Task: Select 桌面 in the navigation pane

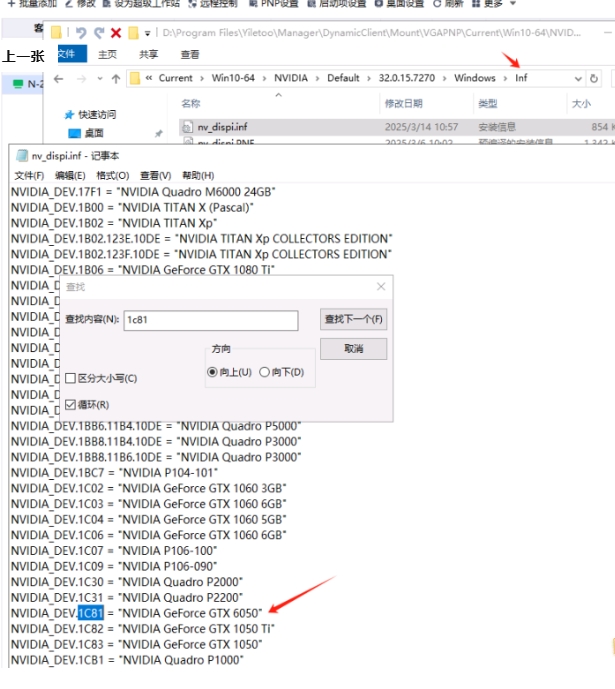Action: click(x=94, y=133)
